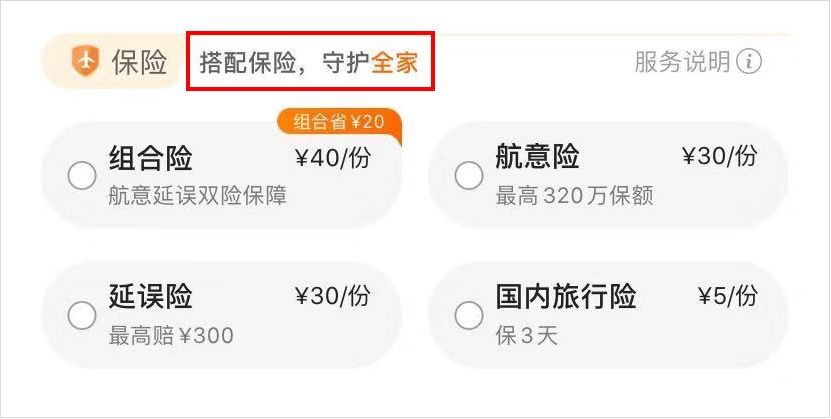Click the 最高赔¥300 description
Viewport: 831px width, 419px height.
tap(171, 336)
